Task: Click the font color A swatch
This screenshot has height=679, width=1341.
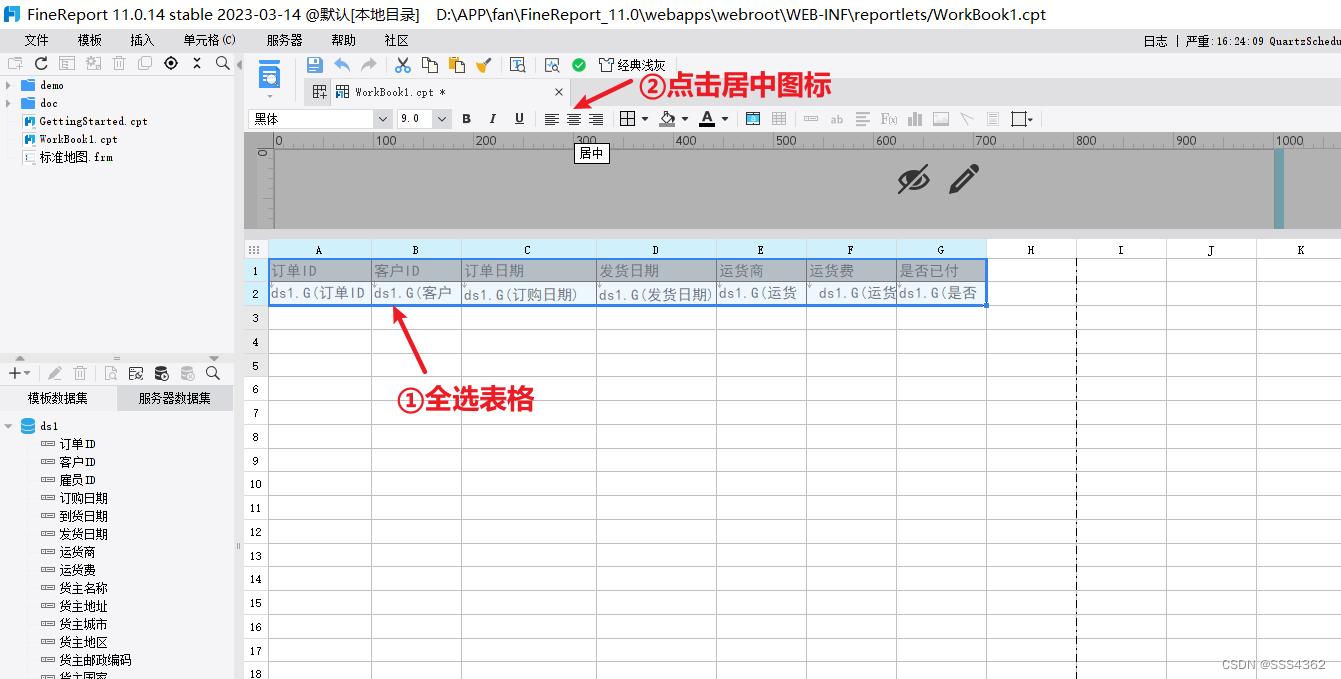Action: point(708,119)
